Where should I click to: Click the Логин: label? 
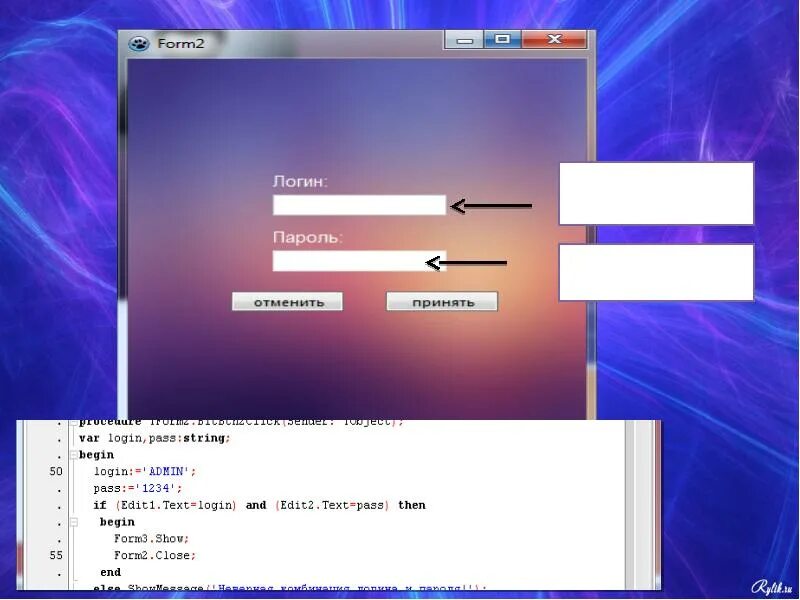click(301, 182)
